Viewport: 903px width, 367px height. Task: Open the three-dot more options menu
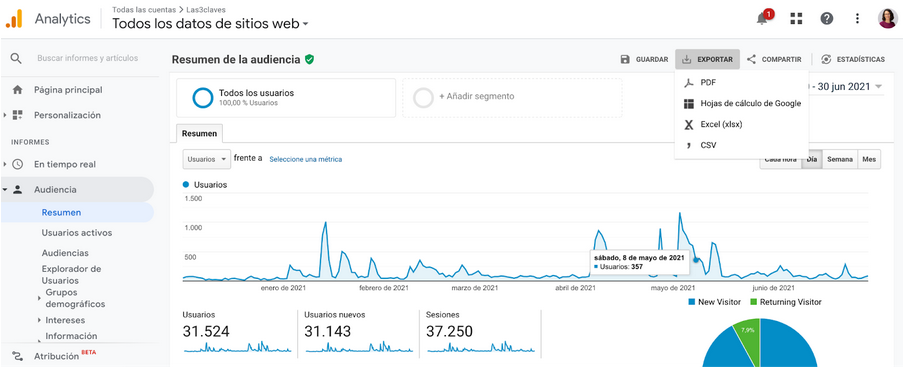coord(857,18)
